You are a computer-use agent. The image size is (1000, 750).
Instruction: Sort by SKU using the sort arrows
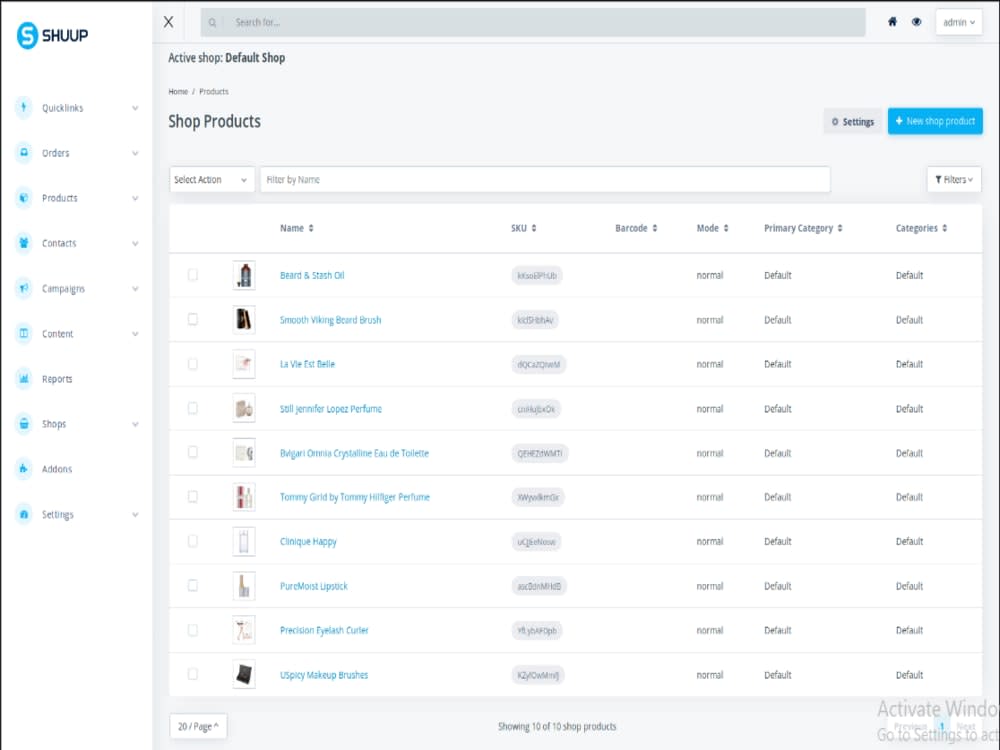click(534, 228)
